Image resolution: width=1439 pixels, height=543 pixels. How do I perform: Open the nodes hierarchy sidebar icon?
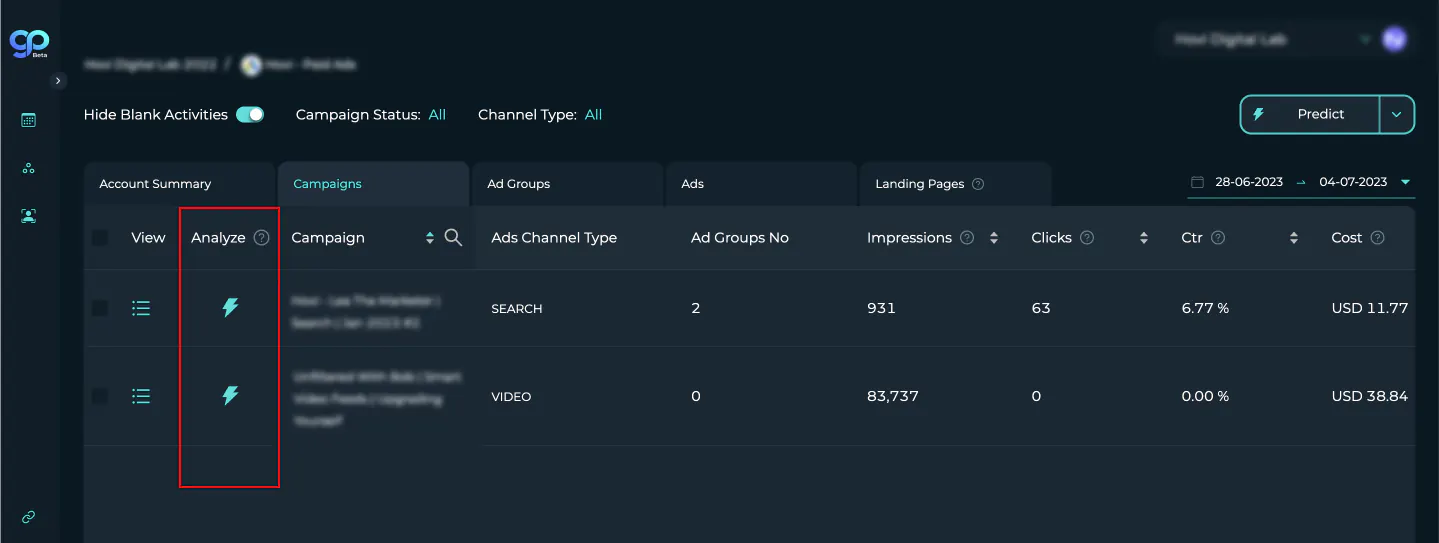28,168
